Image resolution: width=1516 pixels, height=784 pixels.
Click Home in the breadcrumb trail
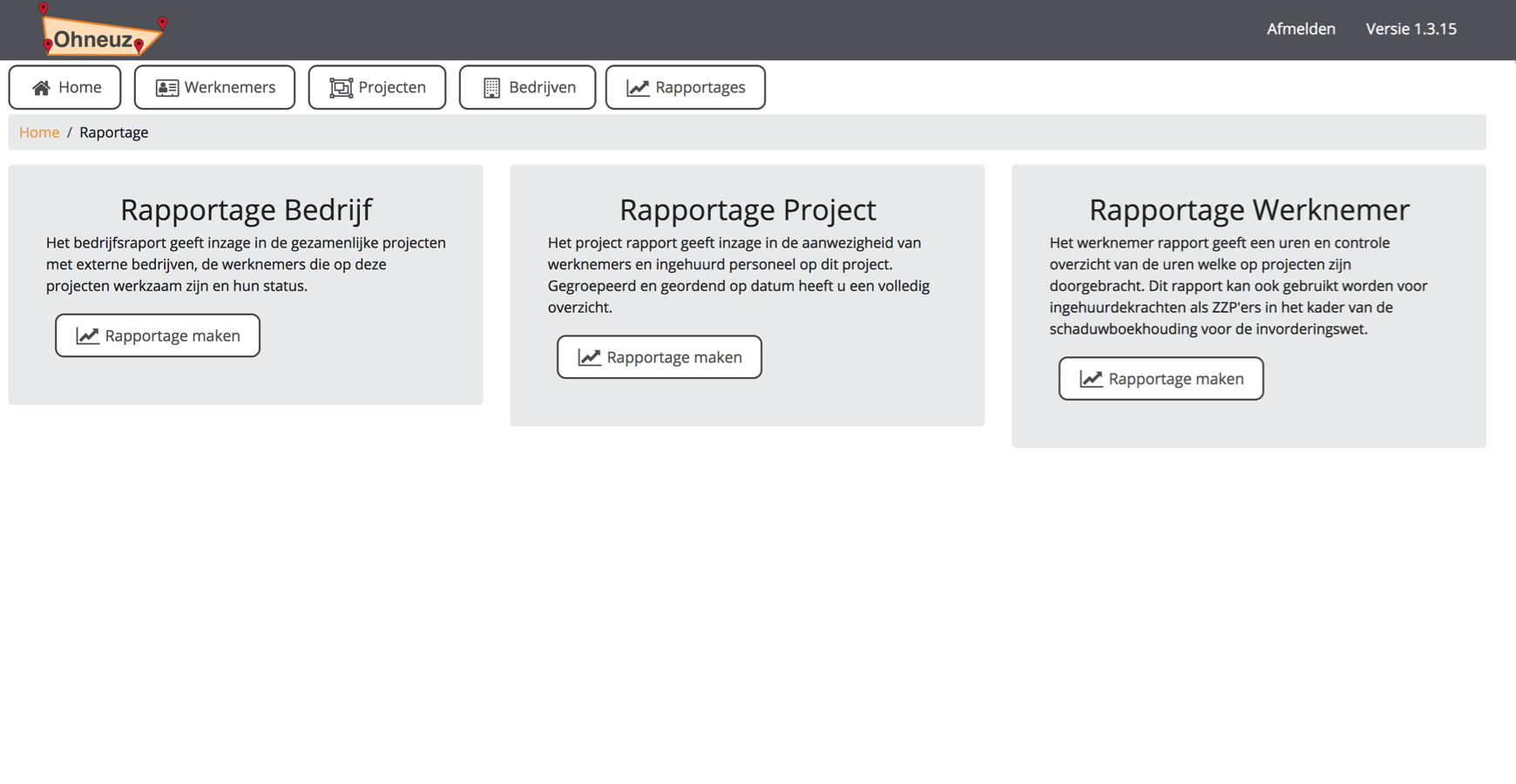pyautogui.click(x=38, y=132)
